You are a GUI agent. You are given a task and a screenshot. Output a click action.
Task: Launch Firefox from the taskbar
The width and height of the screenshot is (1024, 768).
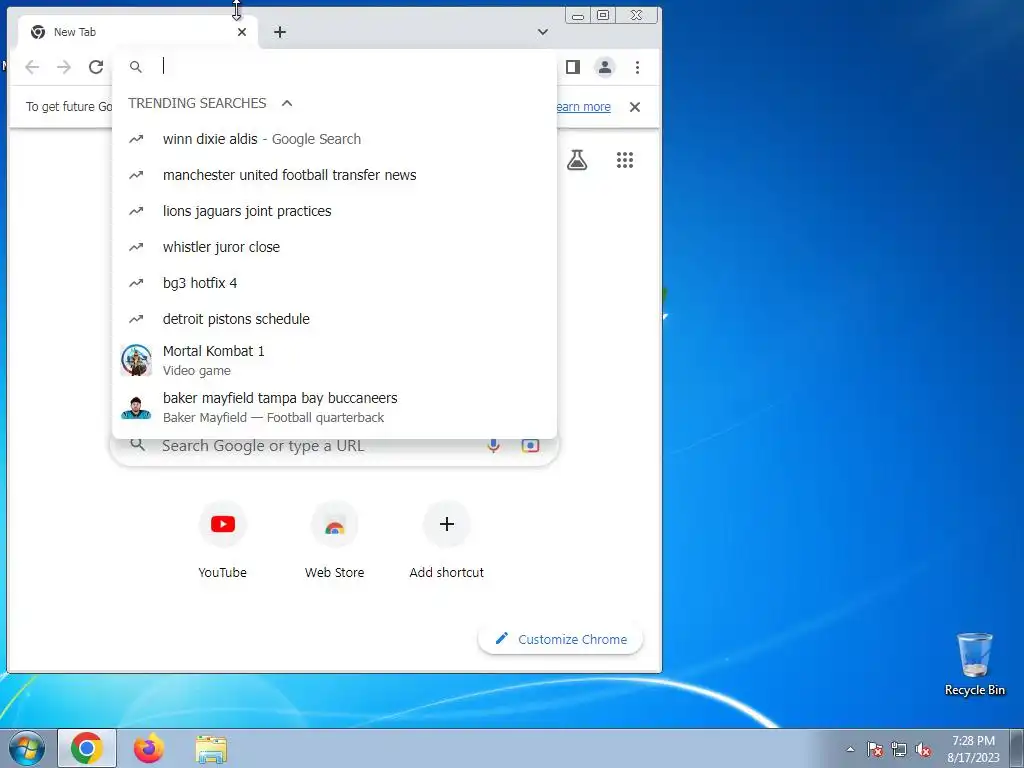coord(149,748)
